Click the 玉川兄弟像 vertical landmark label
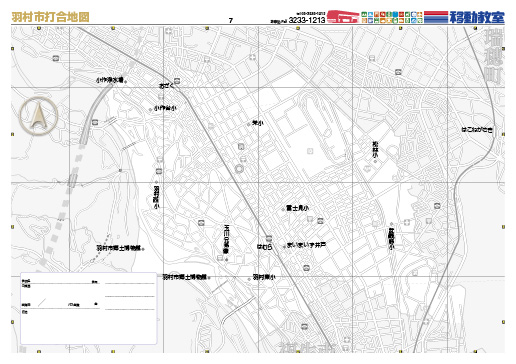516x364 pixels. pos(227,239)
